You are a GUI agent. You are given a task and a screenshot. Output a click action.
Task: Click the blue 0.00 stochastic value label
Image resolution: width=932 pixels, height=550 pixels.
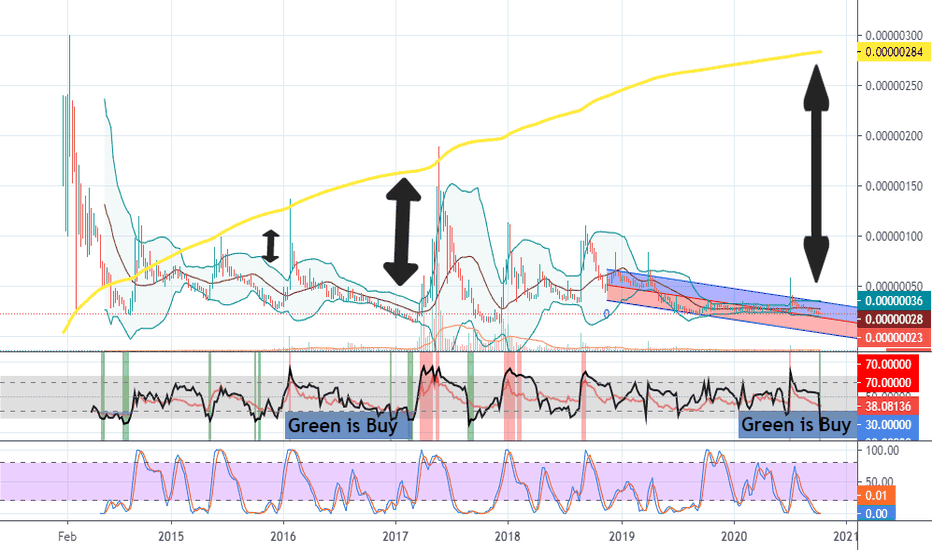(877, 514)
